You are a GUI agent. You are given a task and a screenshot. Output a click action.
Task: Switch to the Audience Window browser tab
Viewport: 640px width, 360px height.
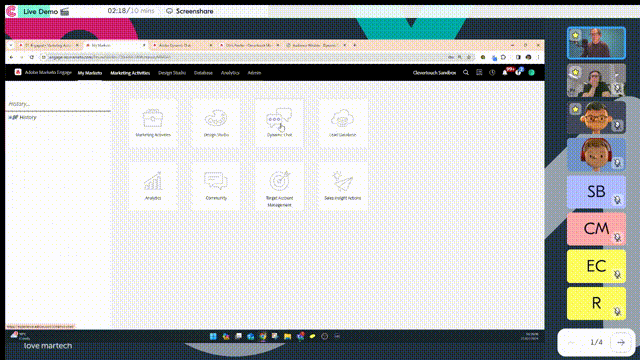tap(316, 45)
